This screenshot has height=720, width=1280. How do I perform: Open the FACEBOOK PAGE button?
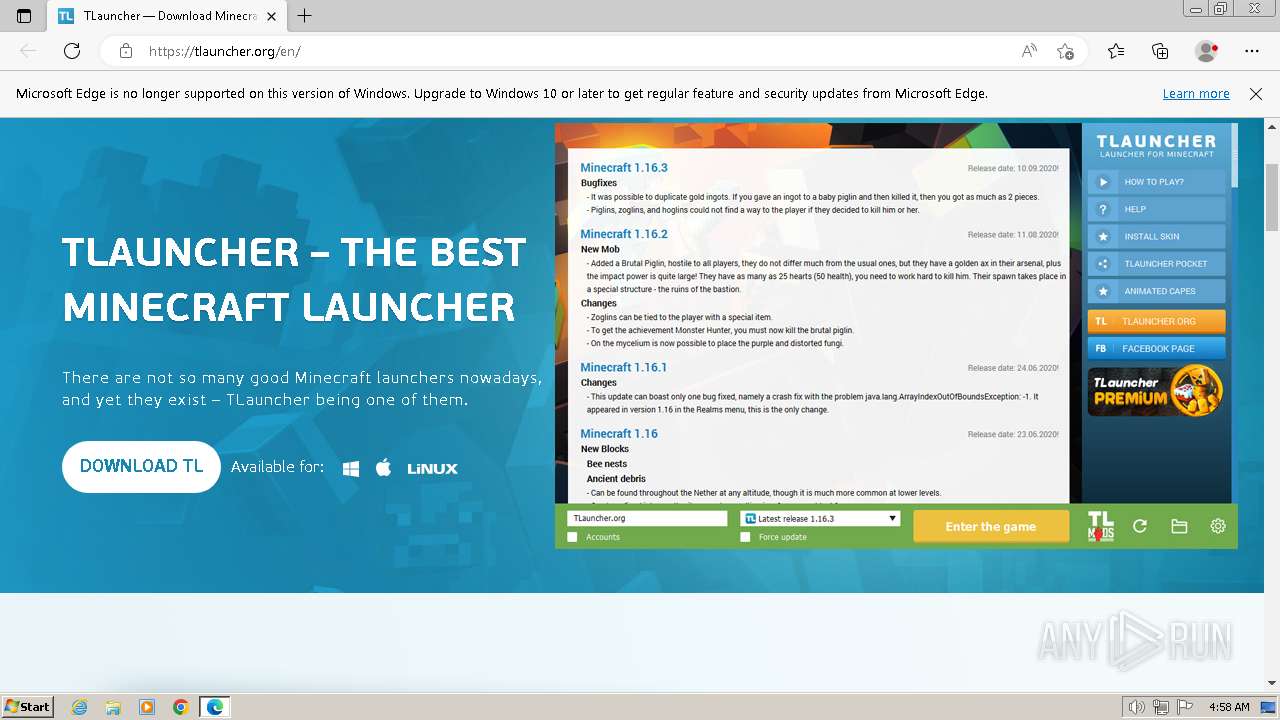coord(1156,348)
